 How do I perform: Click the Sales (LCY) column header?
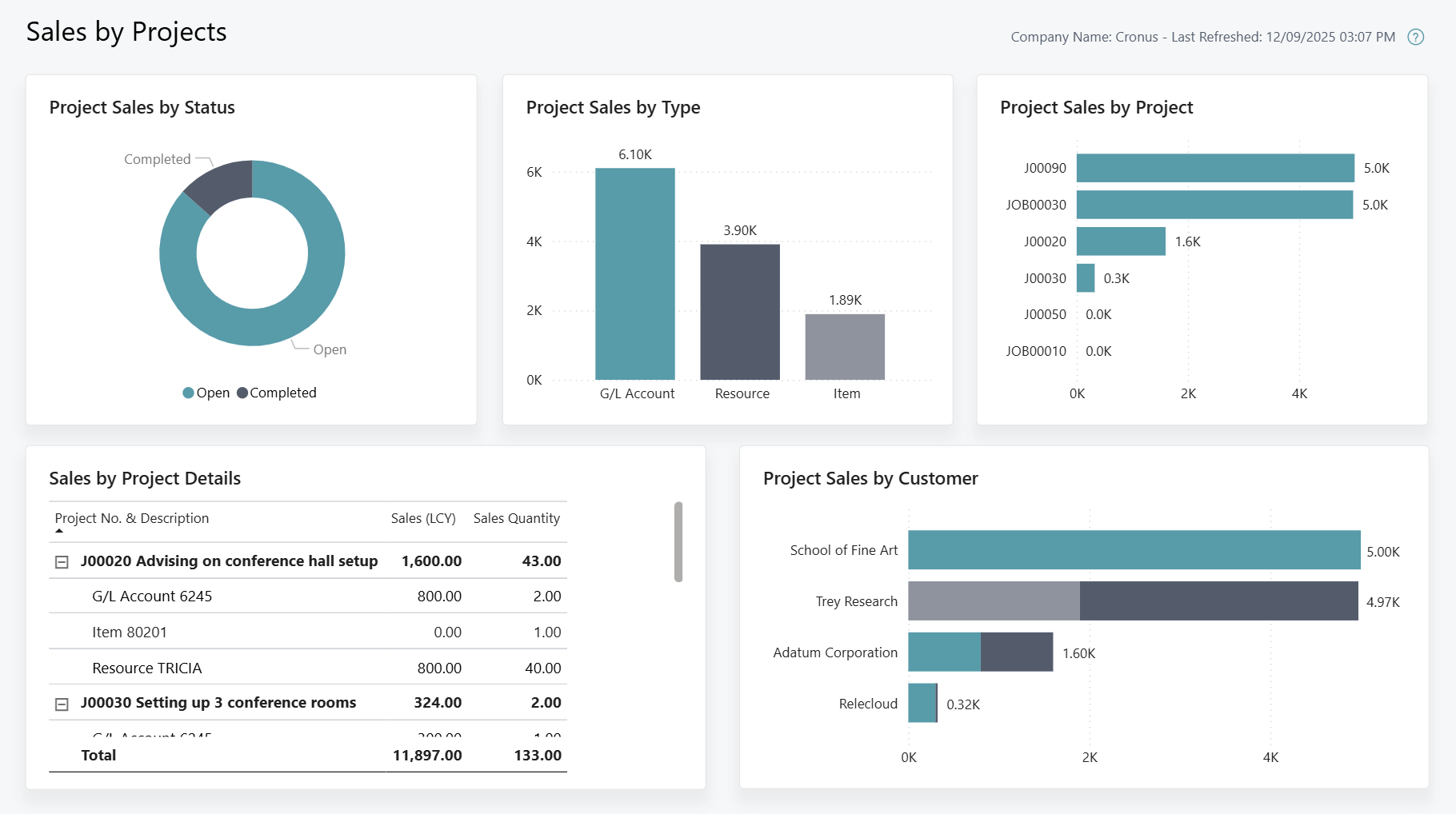(422, 518)
